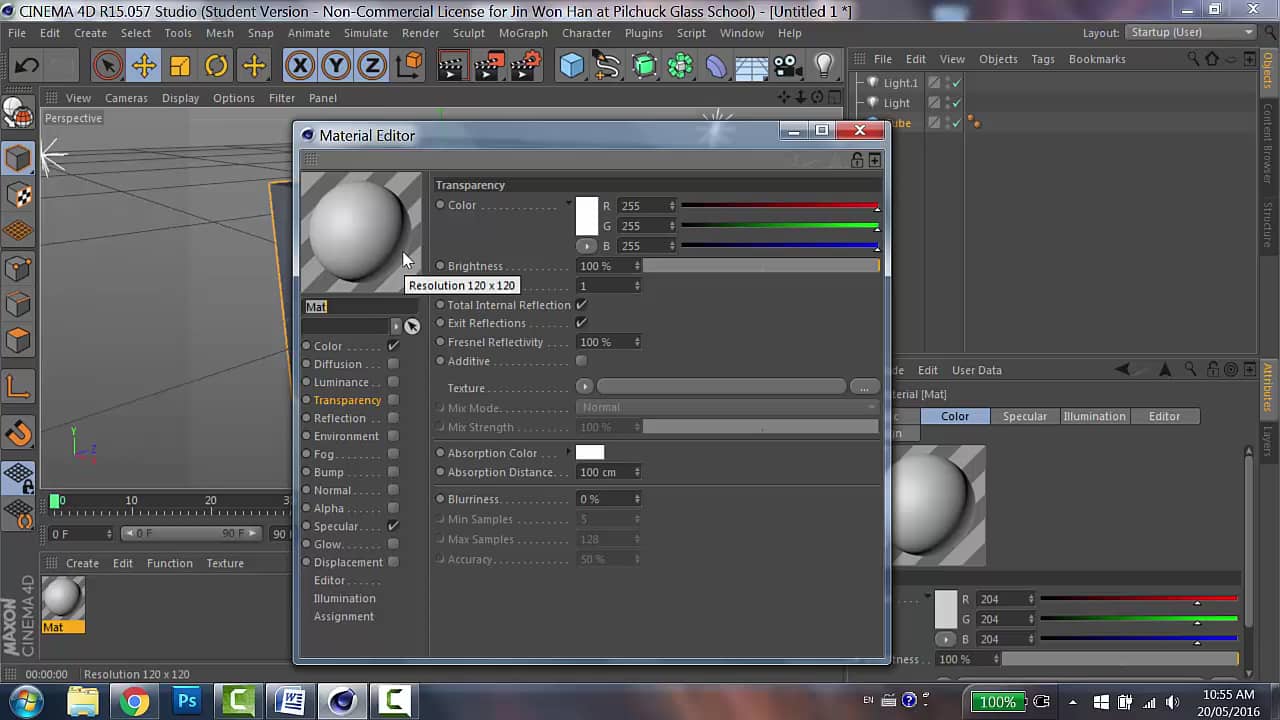Image resolution: width=1280 pixels, height=720 pixels.
Task: Add a Camera object
Action: click(x=787, y=66)
